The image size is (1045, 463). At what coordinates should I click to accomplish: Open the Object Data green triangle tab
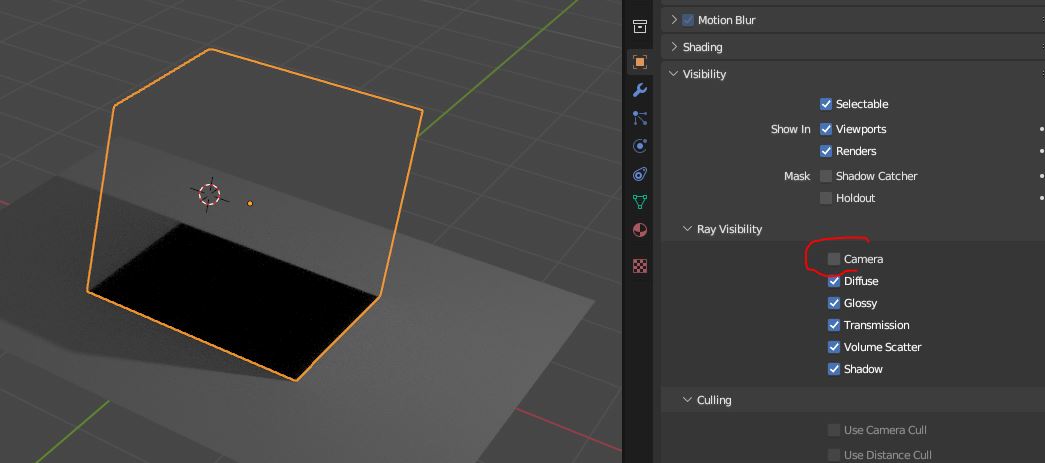click(640, 201)
